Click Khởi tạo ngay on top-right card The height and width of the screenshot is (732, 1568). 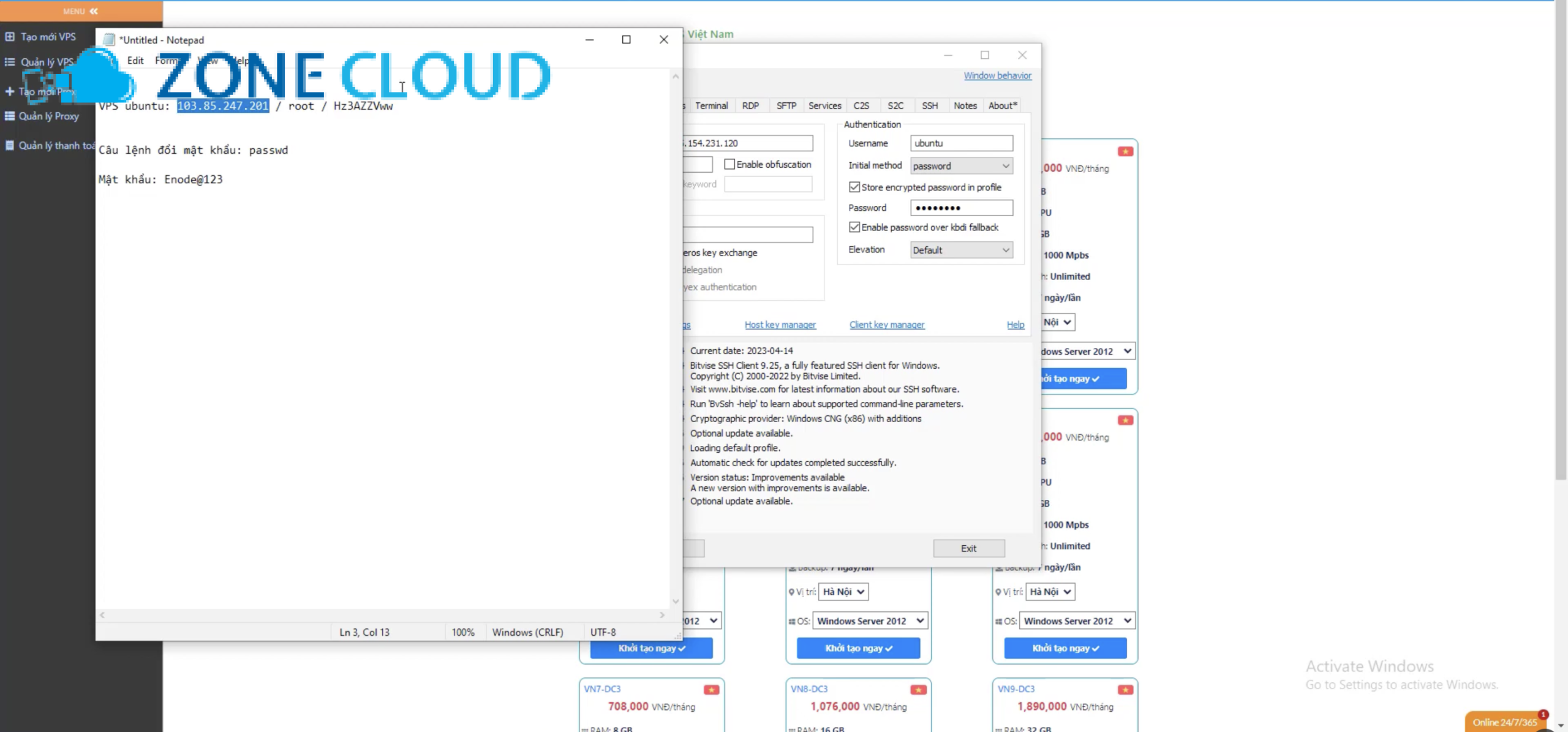[1084, 379]
